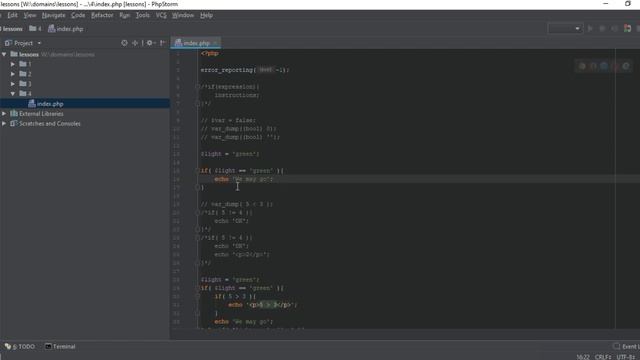The width and height of the screenshot is (640, 360).
Task: Click the red browser icon in editor popup
Action: click(615, 66)
